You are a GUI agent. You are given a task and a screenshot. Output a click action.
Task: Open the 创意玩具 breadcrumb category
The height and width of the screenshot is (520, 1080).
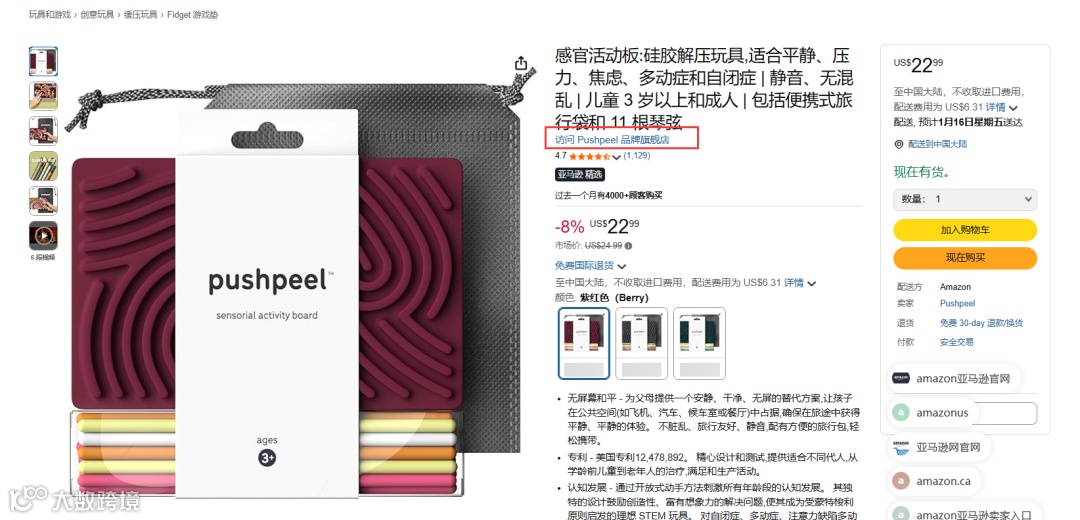96,14
